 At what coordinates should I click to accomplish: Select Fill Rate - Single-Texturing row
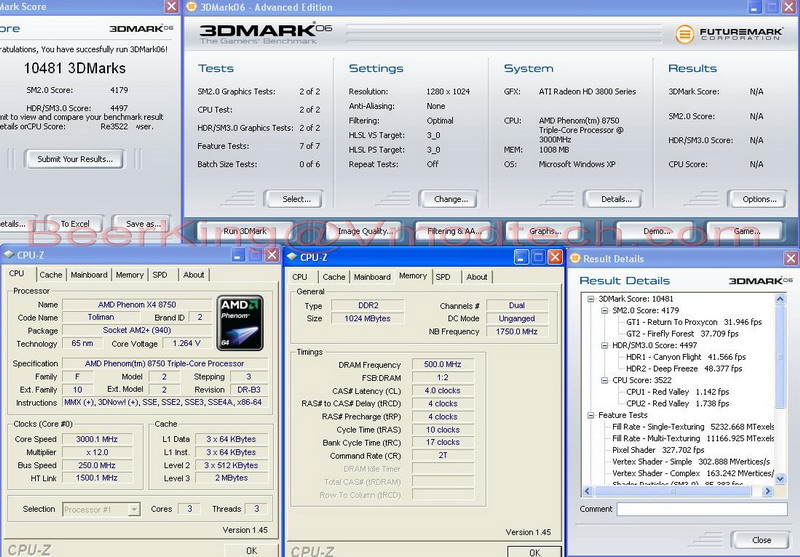tap(693, 427)
